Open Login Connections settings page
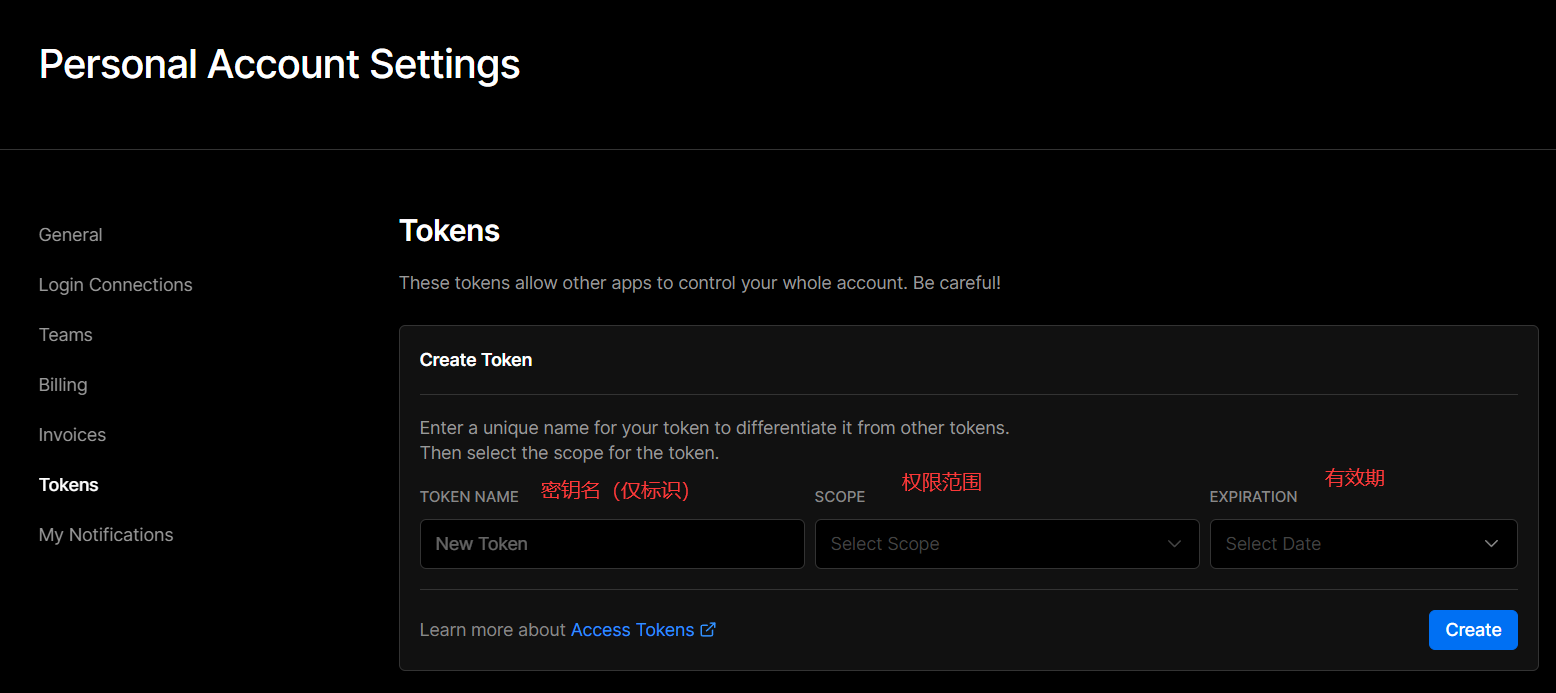 click(115, 285)
